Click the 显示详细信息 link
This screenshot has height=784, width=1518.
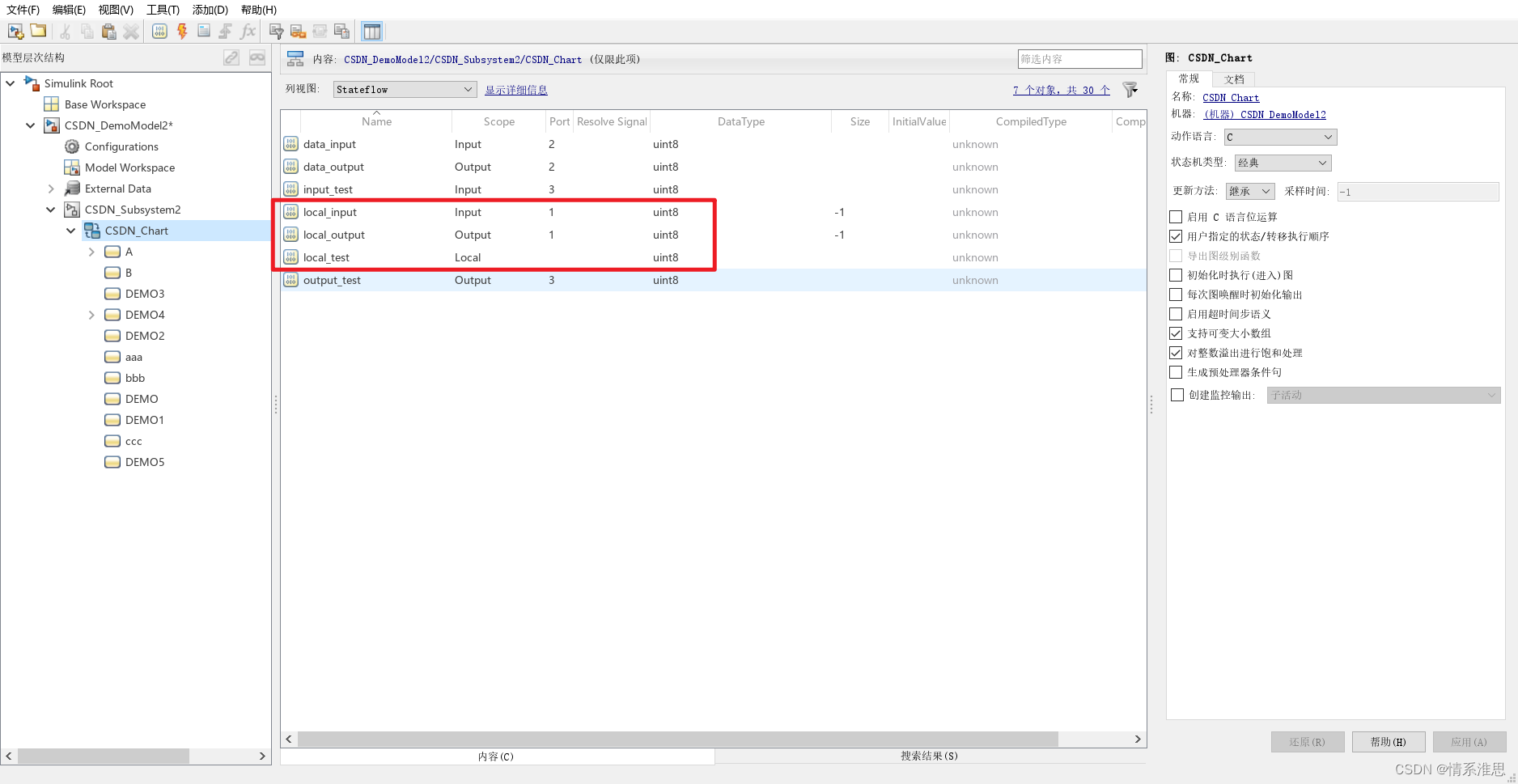click(x=516, y=90)
